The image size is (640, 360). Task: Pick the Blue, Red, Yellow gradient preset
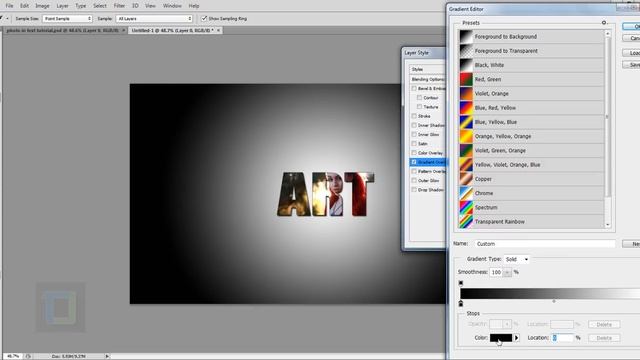531,108
